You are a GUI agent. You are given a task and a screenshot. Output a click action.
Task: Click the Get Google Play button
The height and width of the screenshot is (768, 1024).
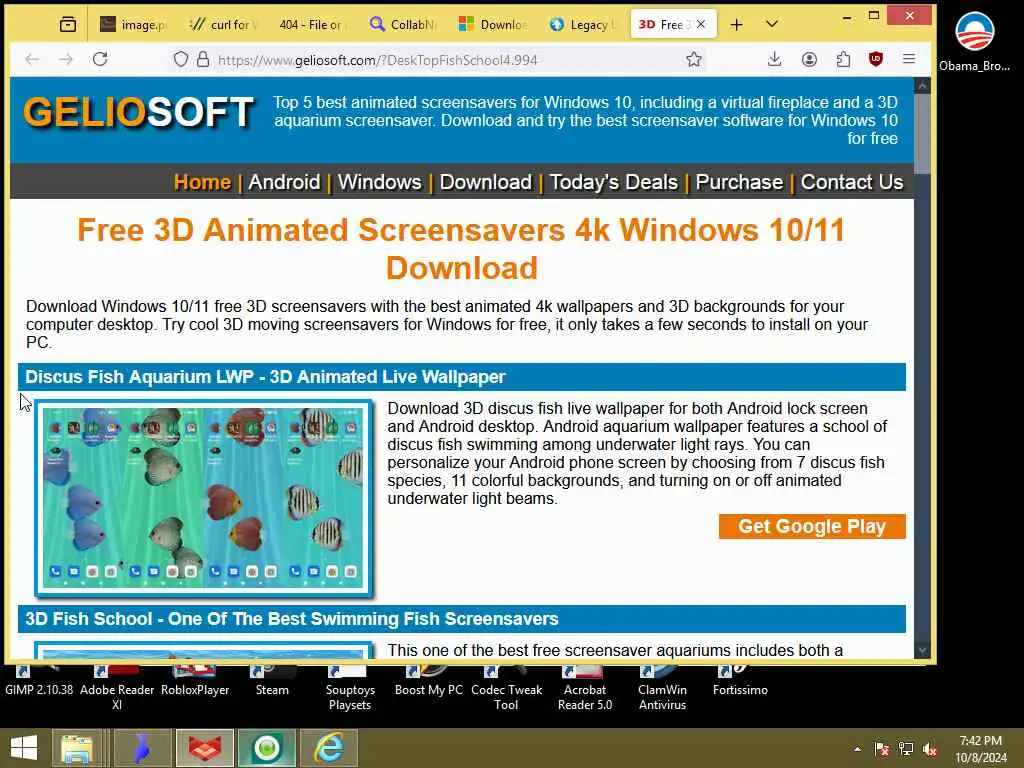point(812,526)
